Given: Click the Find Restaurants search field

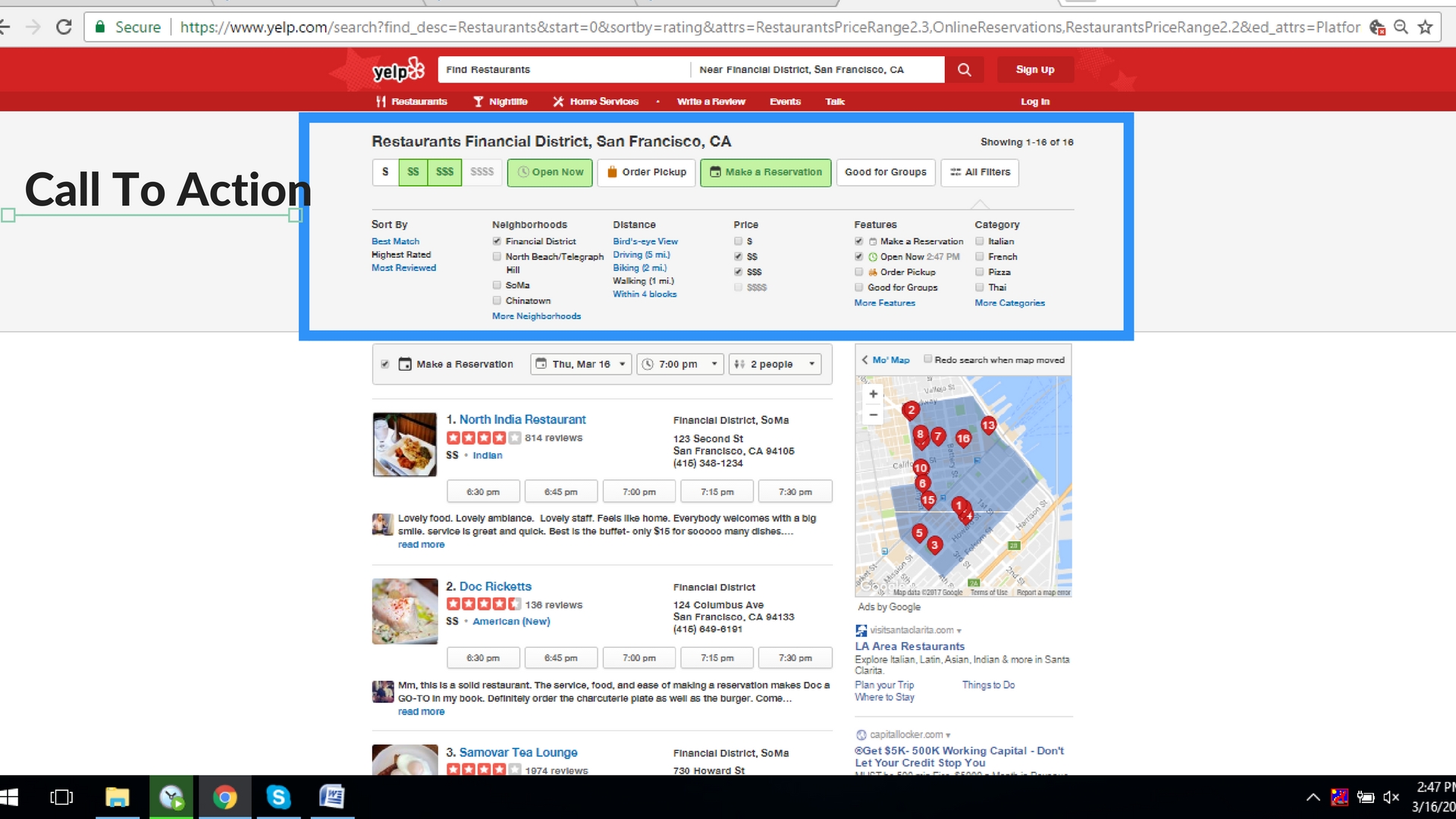Looking at the screenshot, I should [563, 70].
